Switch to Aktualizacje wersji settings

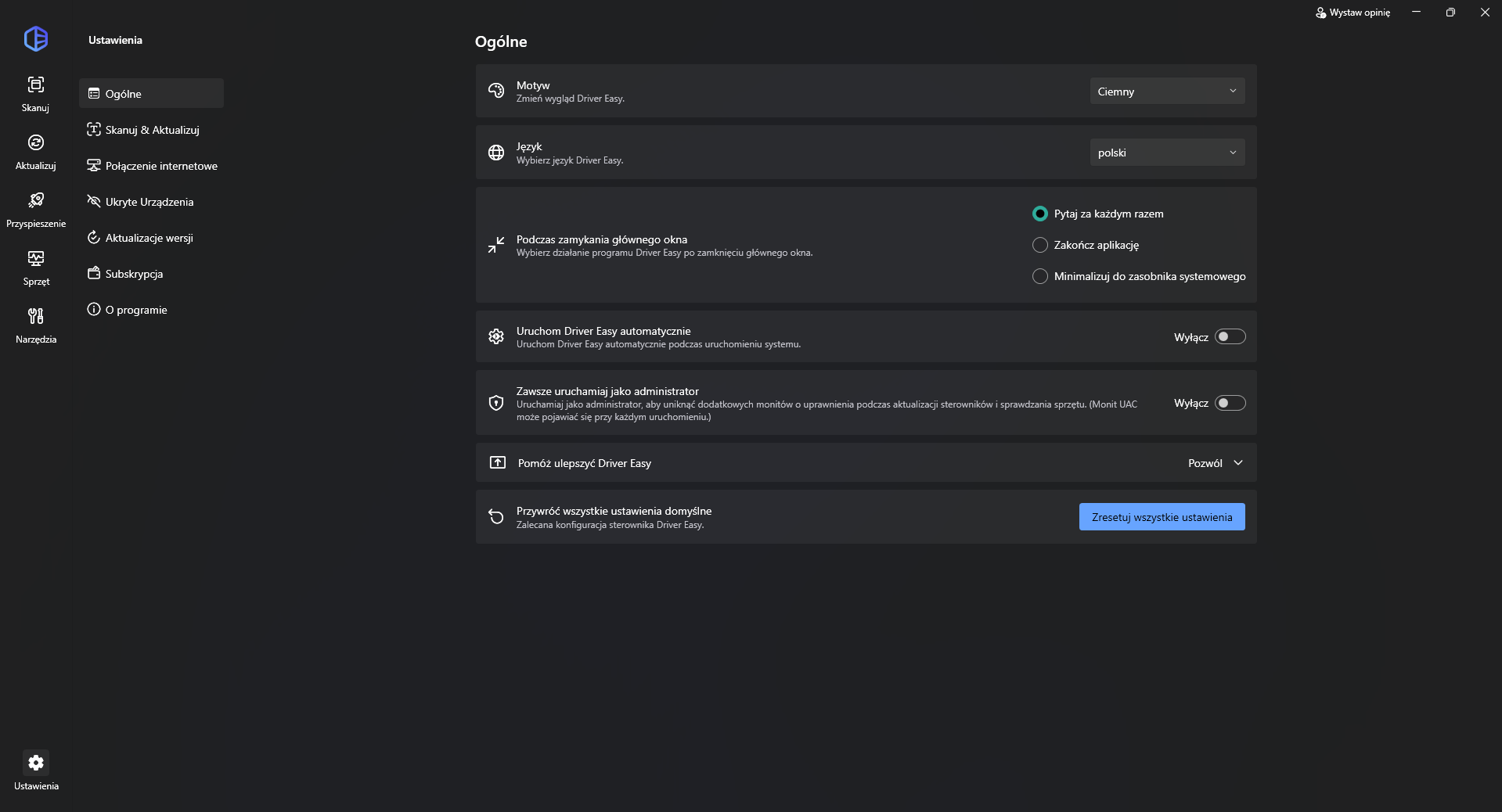pyautogui.click(x=151, y=237)
